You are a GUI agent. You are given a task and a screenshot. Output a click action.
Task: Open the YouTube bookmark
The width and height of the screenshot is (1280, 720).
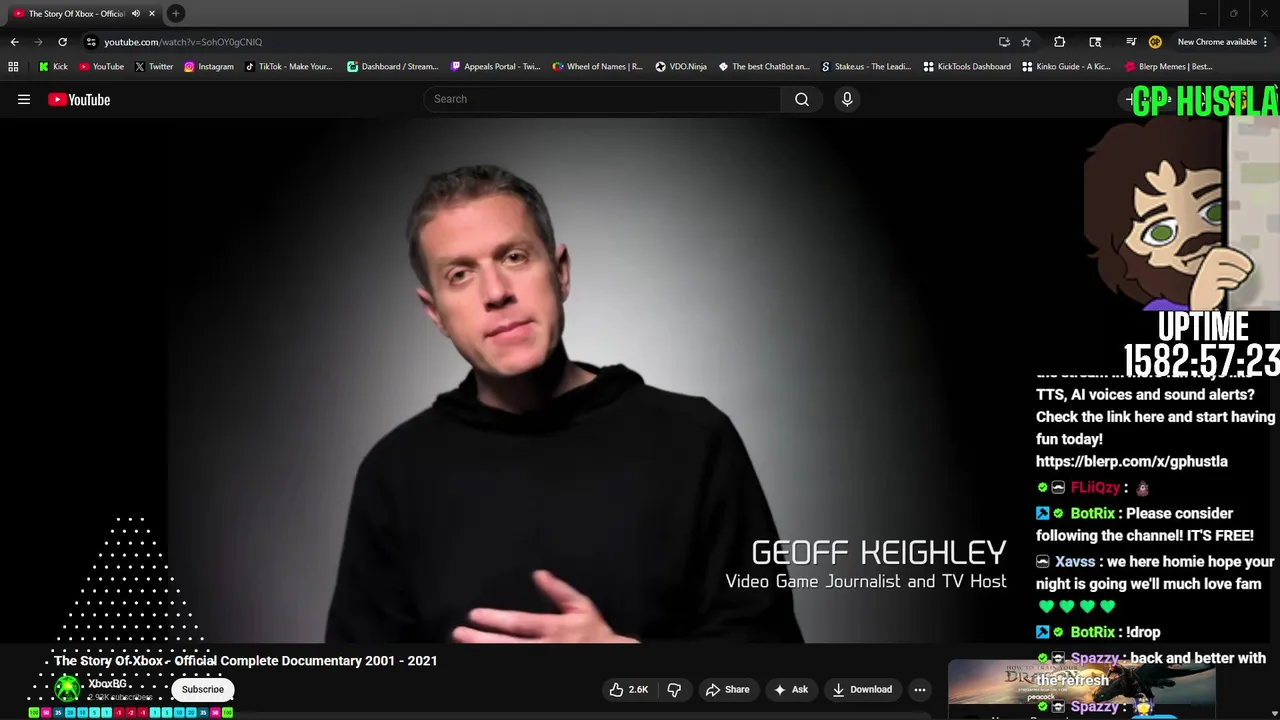[101, 67]
